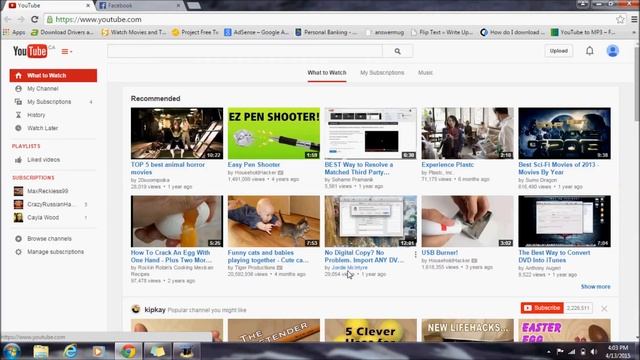
Task: Focus the YouTube search box
Action: pos(245,51)
